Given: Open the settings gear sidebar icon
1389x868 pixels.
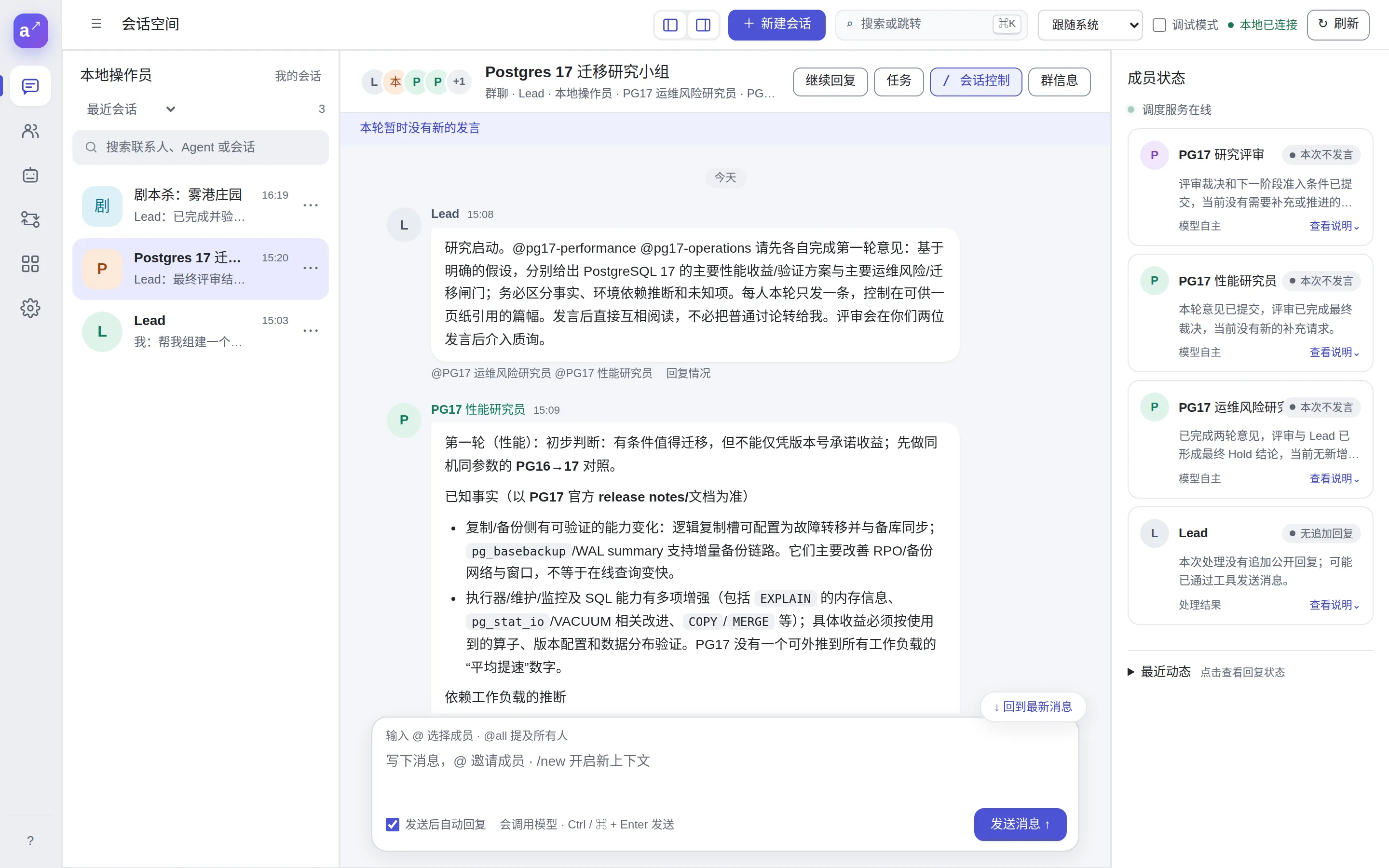Looking at the screenshot, I should click(30, 308).
